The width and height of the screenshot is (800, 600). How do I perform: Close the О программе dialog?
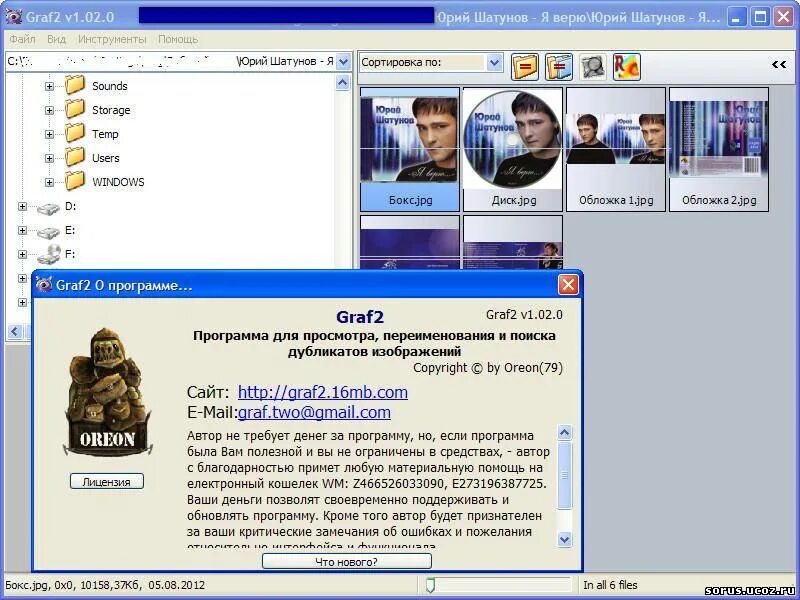tap(568, 284)
